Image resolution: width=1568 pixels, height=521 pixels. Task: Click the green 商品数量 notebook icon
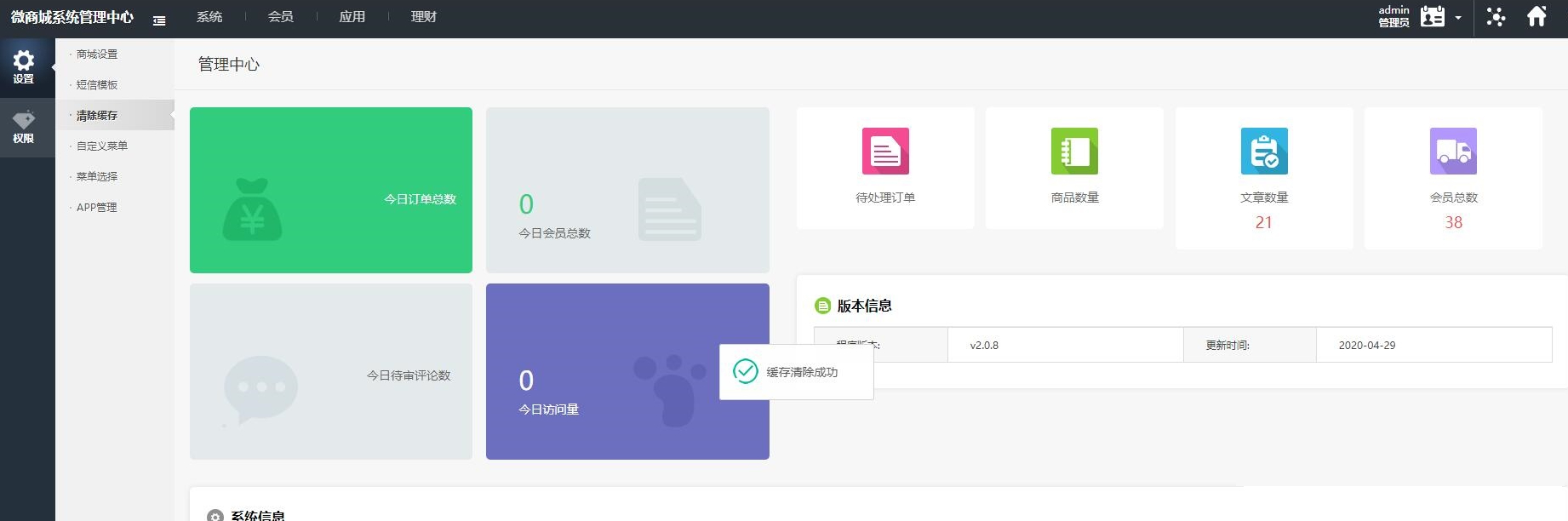(1074, 151)
